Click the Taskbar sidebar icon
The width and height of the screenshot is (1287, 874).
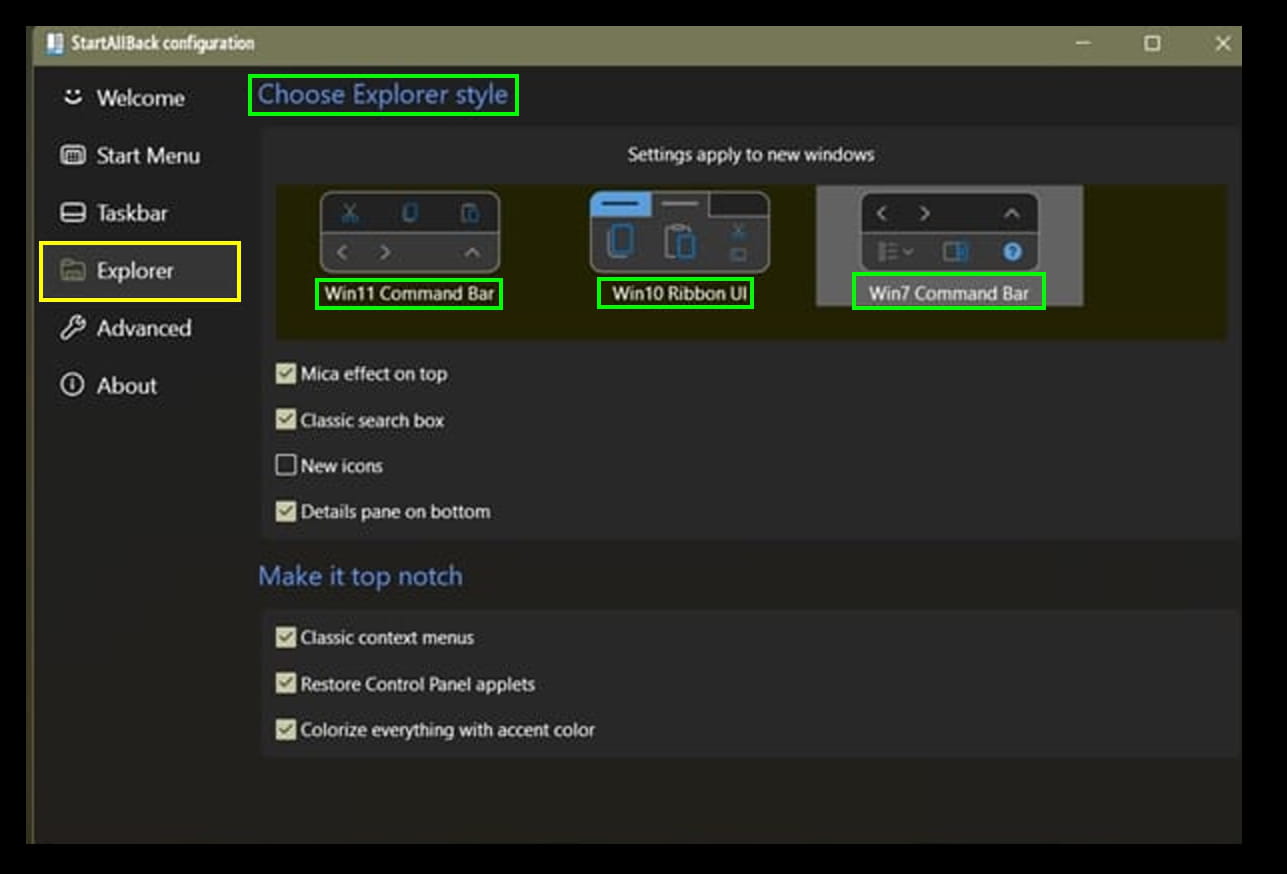(72, 213)
